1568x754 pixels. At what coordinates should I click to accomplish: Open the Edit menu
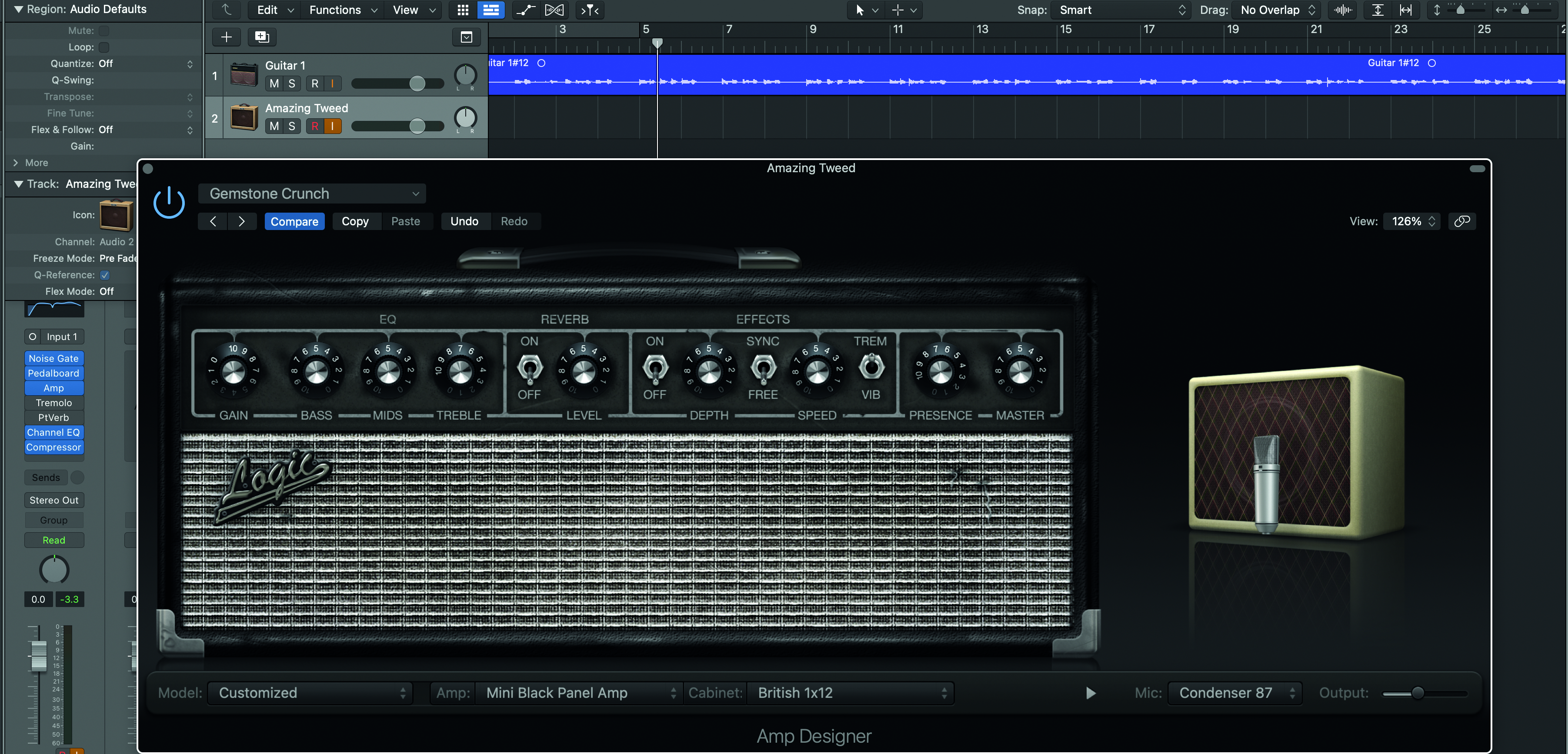click(x=275, y=10)
